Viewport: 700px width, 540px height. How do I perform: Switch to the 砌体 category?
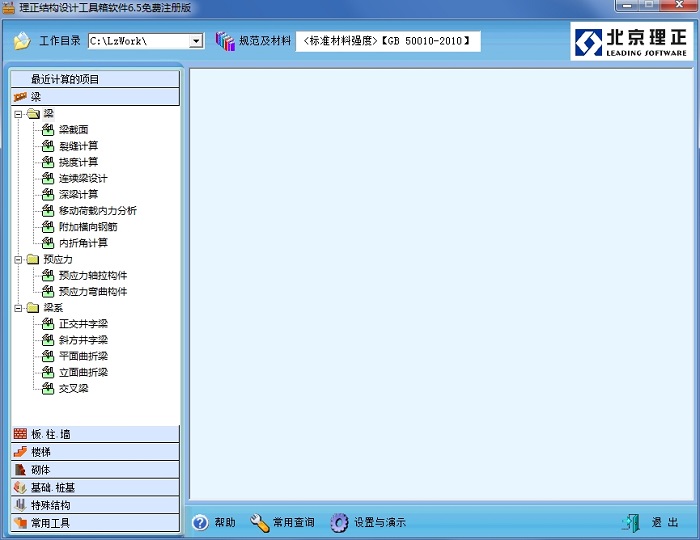95,469
